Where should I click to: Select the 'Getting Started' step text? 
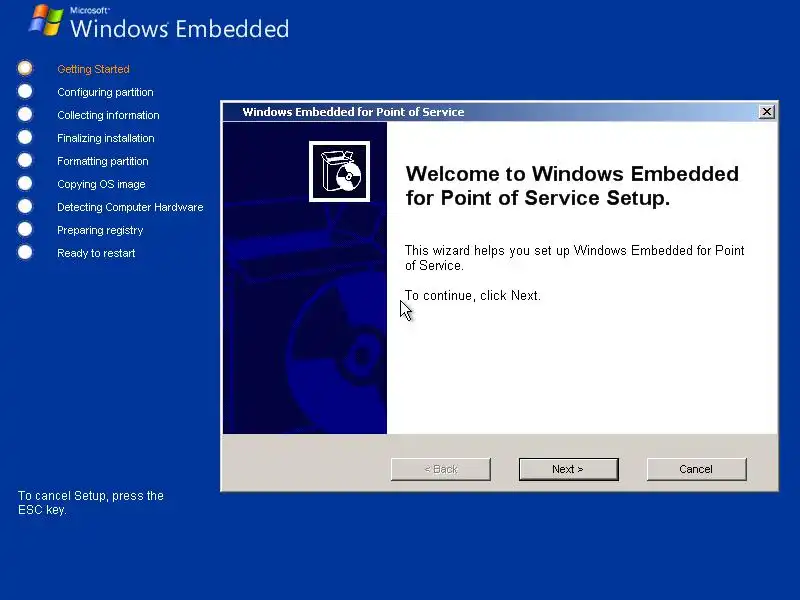coord(93,69)
